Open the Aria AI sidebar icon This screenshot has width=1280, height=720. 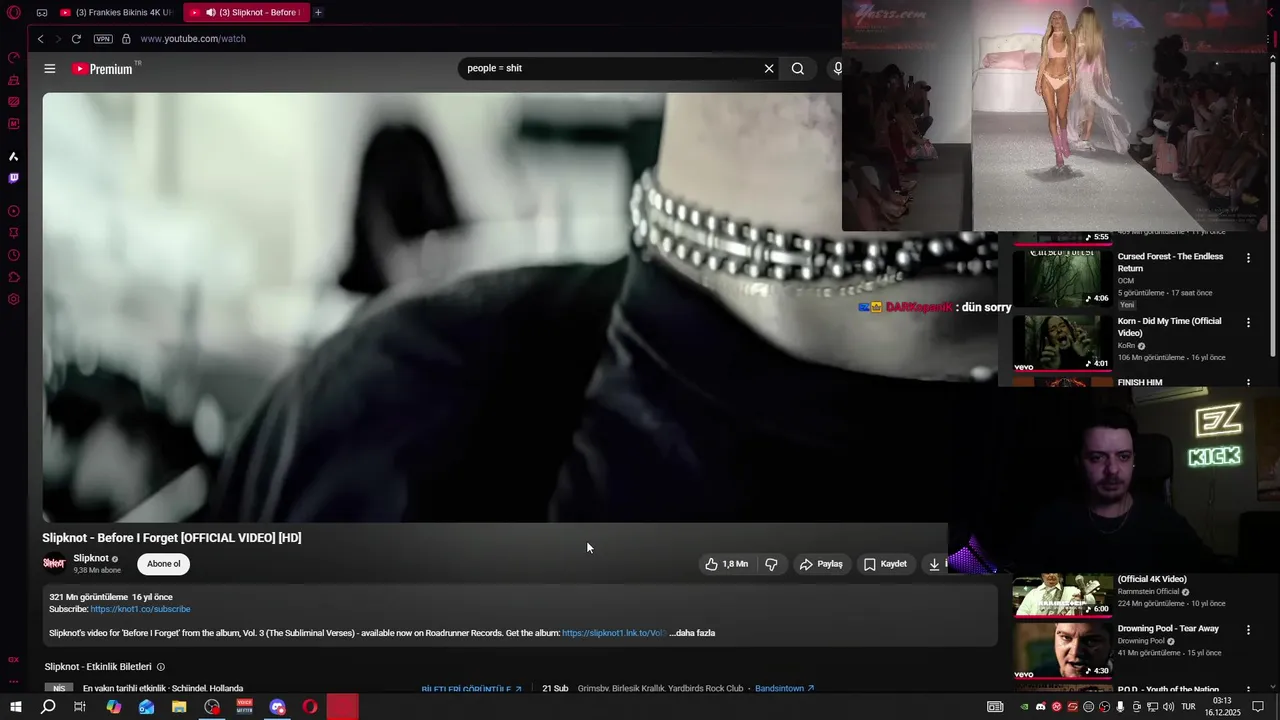pos(14,156)
